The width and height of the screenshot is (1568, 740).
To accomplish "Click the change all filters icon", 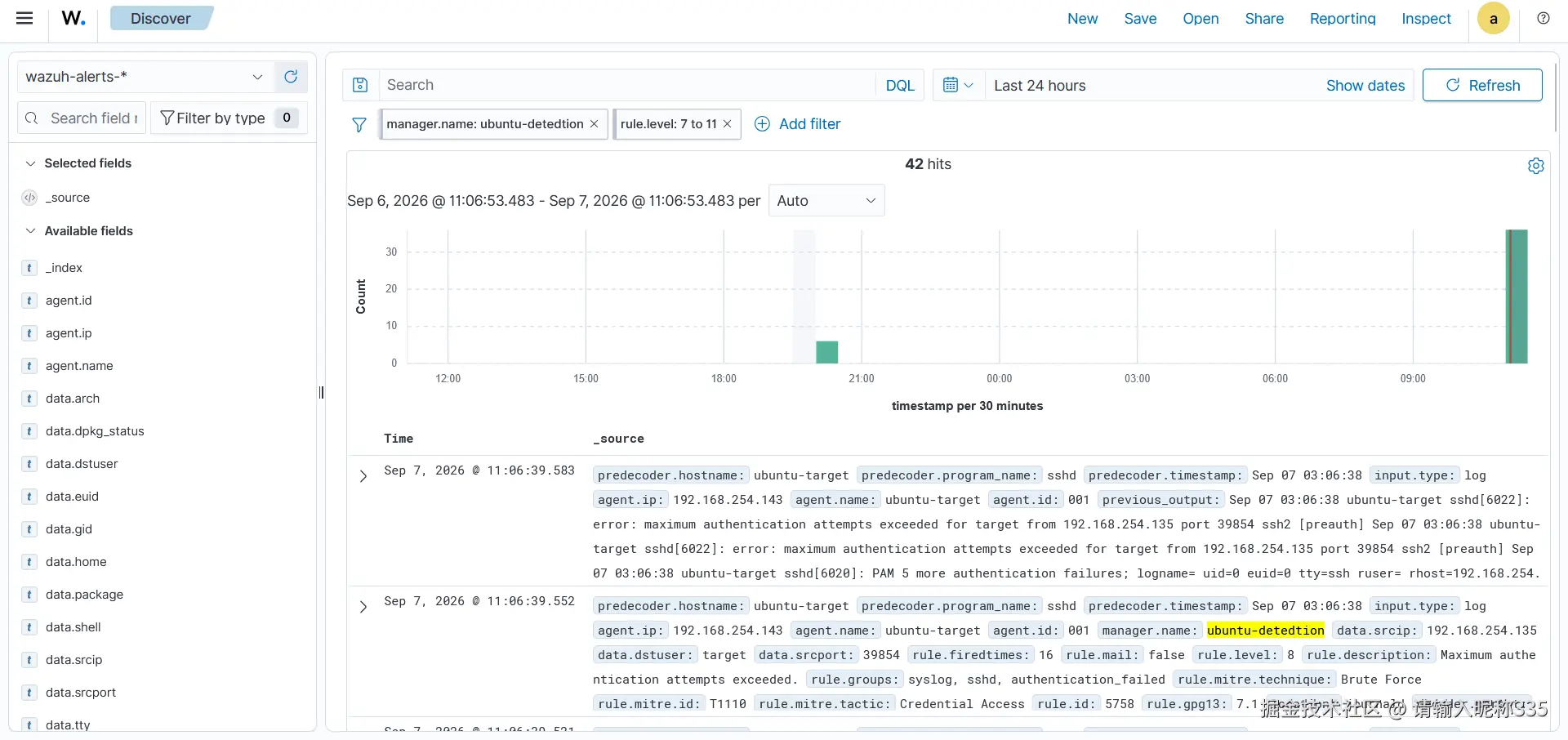I will tap(359, 124).
